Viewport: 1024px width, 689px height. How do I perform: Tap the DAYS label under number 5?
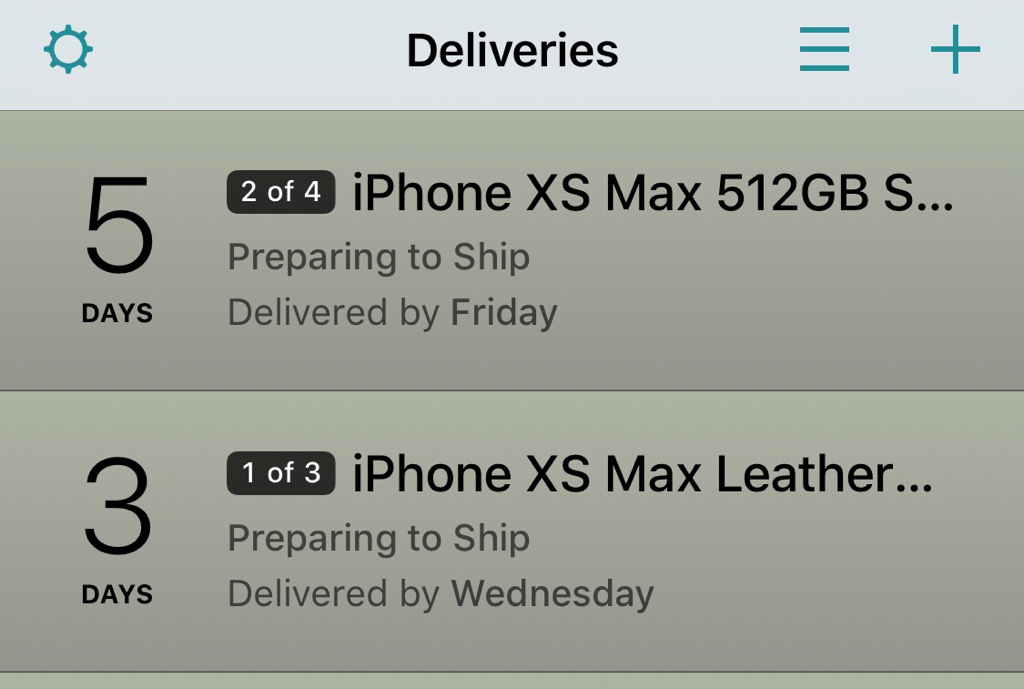click(117, 313)
